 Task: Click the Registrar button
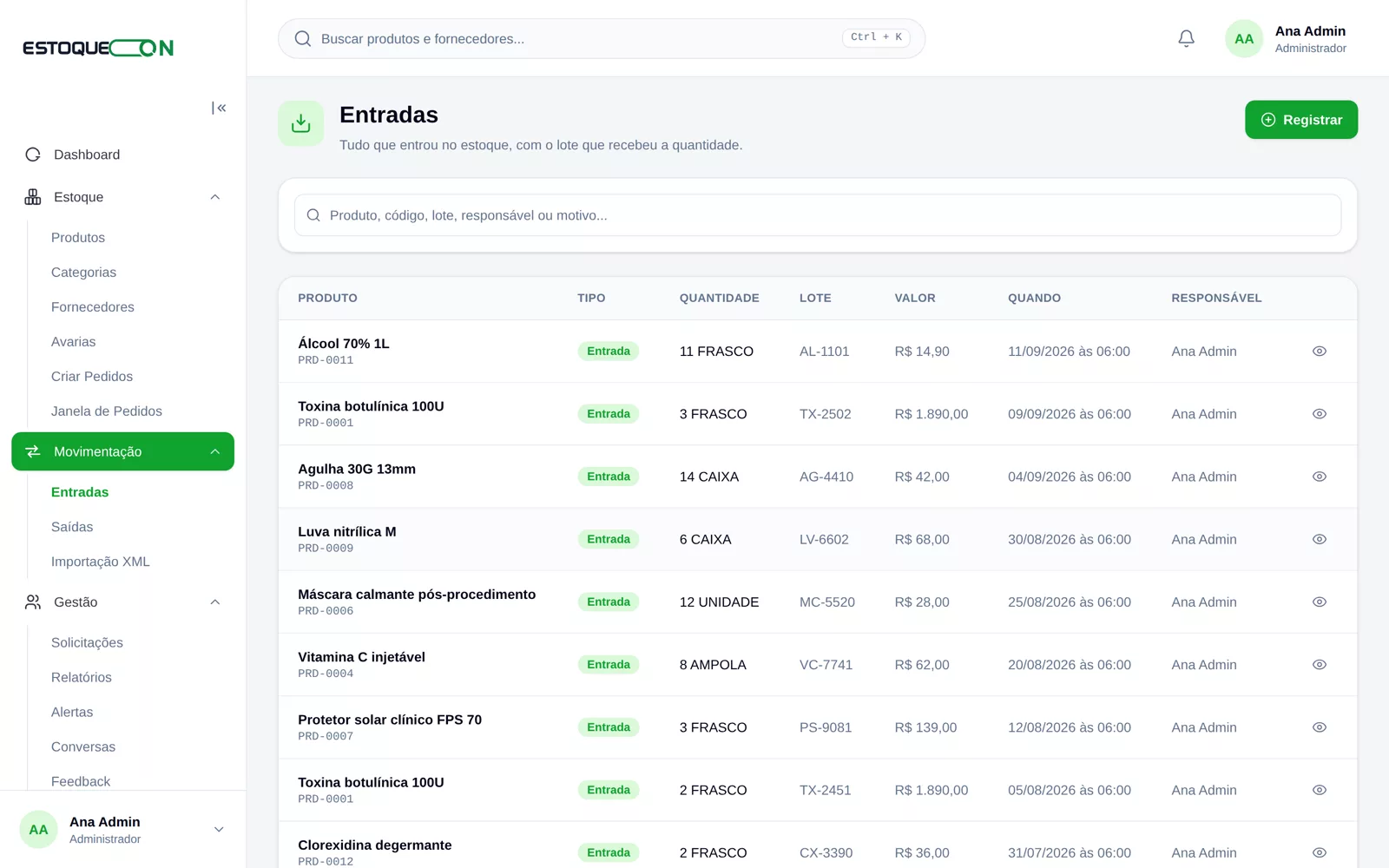pos(1301,120)
